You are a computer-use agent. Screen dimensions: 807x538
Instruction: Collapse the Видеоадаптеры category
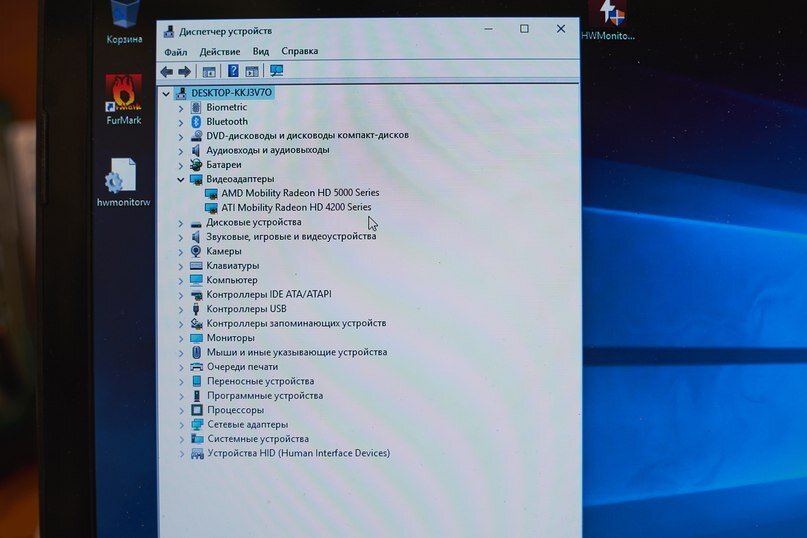181,180
